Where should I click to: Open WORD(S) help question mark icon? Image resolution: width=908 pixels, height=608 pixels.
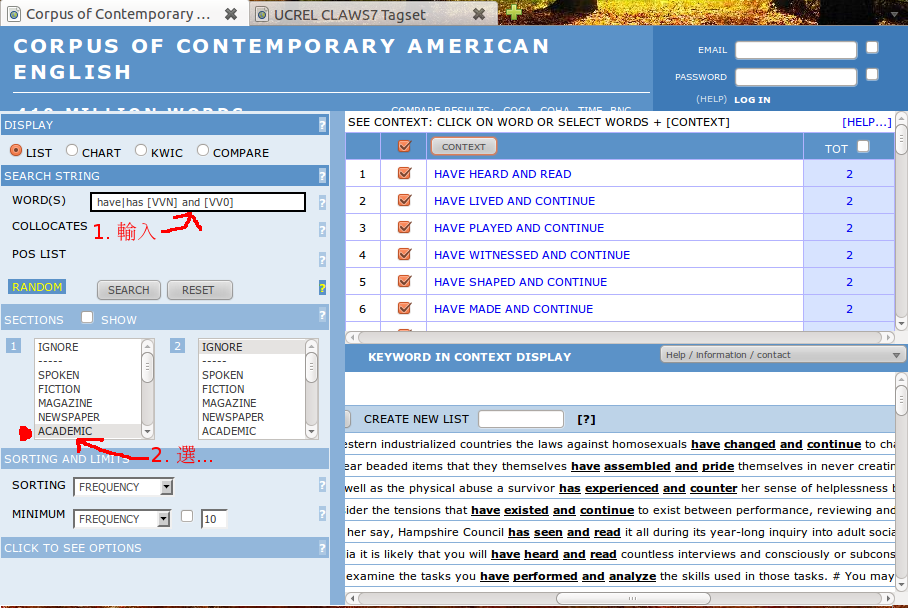[x=322, y=203]
